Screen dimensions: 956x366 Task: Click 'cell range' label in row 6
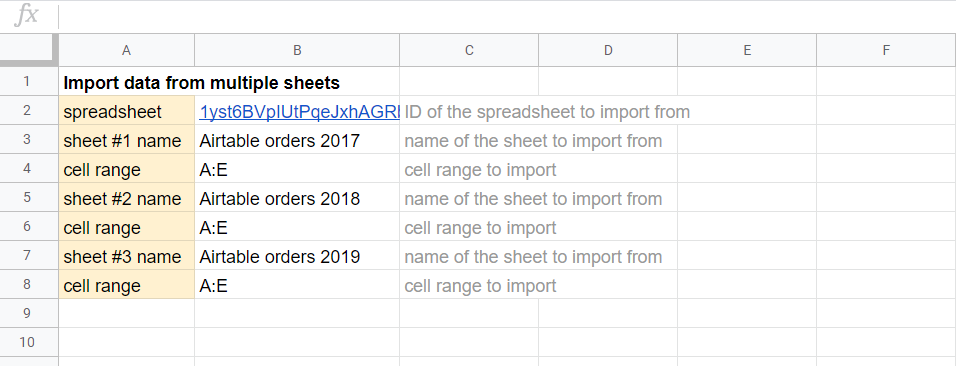point(127,227)
